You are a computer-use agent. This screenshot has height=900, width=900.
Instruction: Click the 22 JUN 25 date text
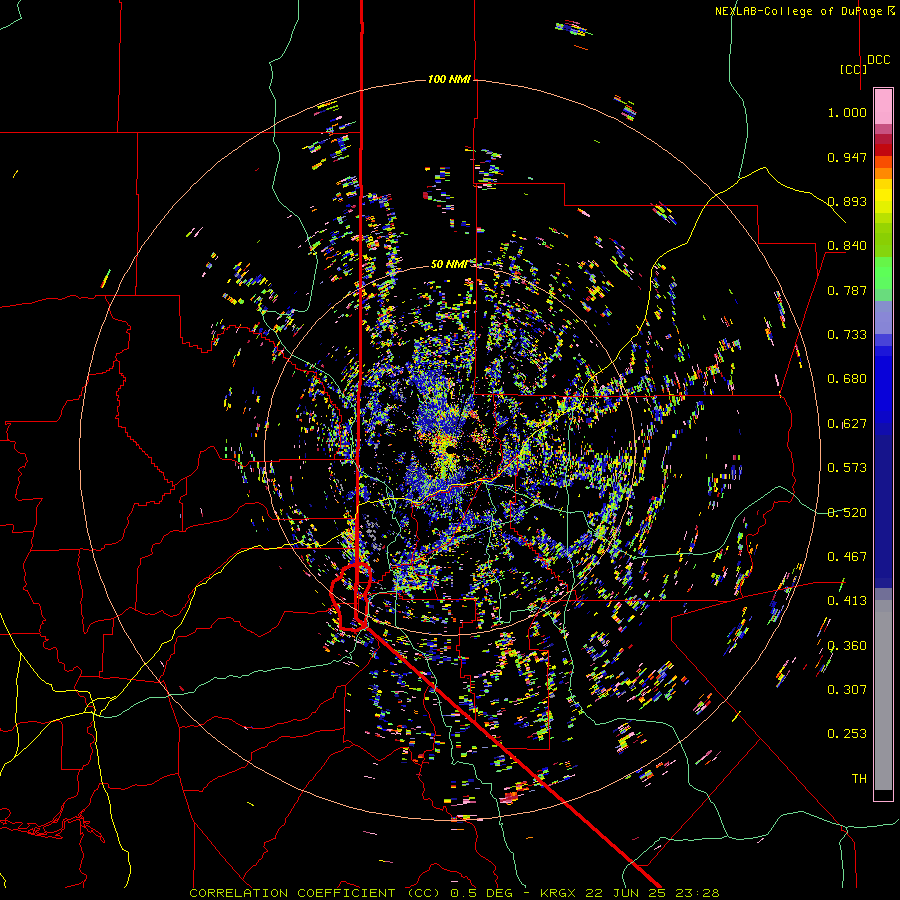tap(625, 893)
